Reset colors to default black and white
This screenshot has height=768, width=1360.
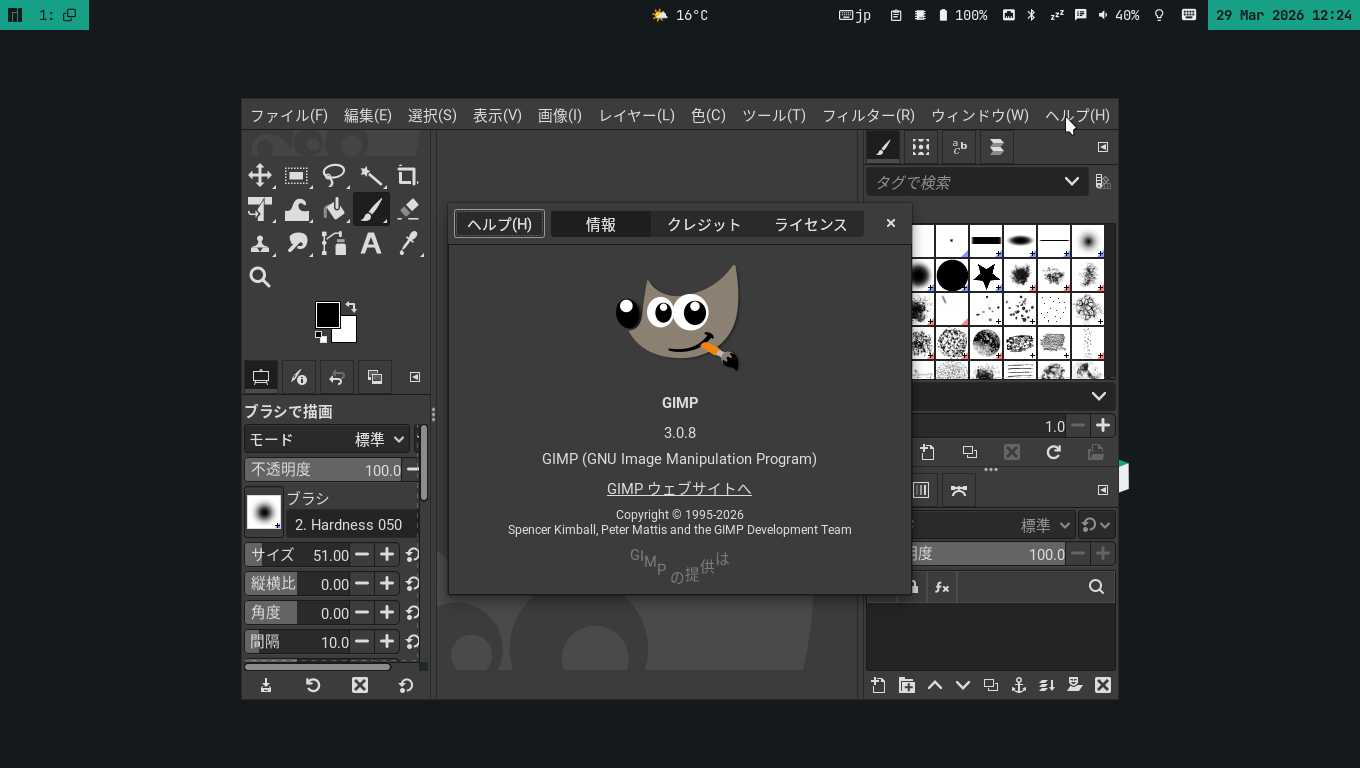pos(321,337)
